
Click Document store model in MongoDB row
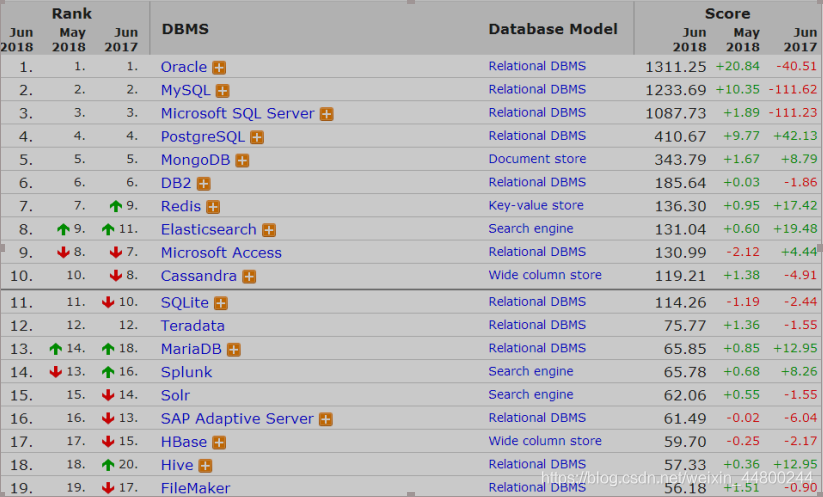537,159
